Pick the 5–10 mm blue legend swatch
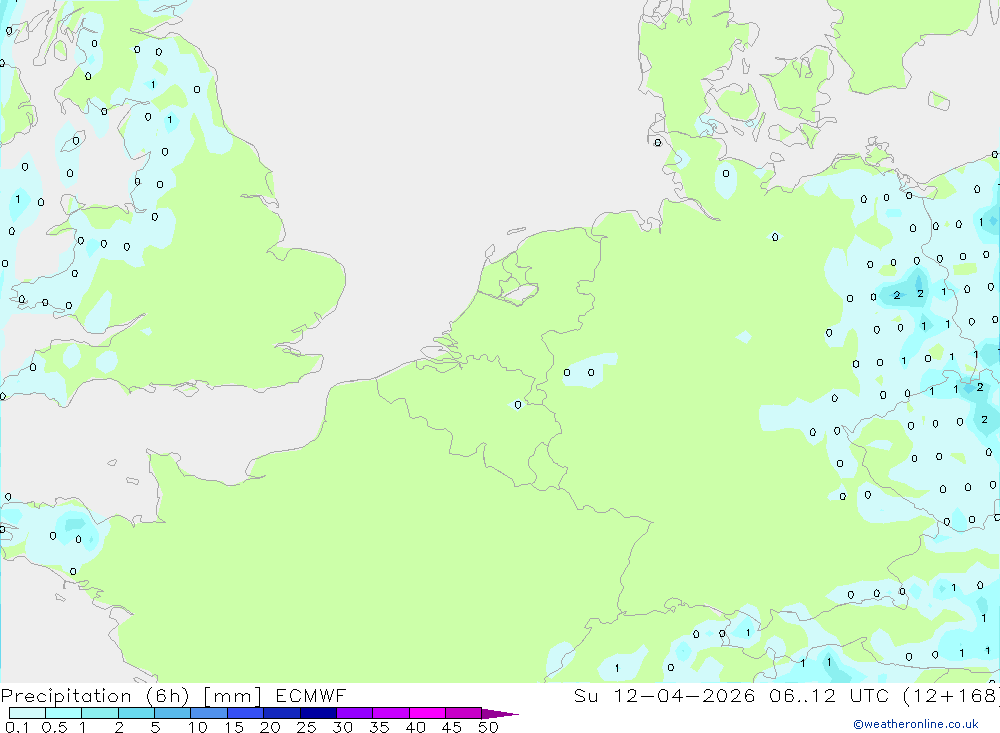 [x=173, y=713]
